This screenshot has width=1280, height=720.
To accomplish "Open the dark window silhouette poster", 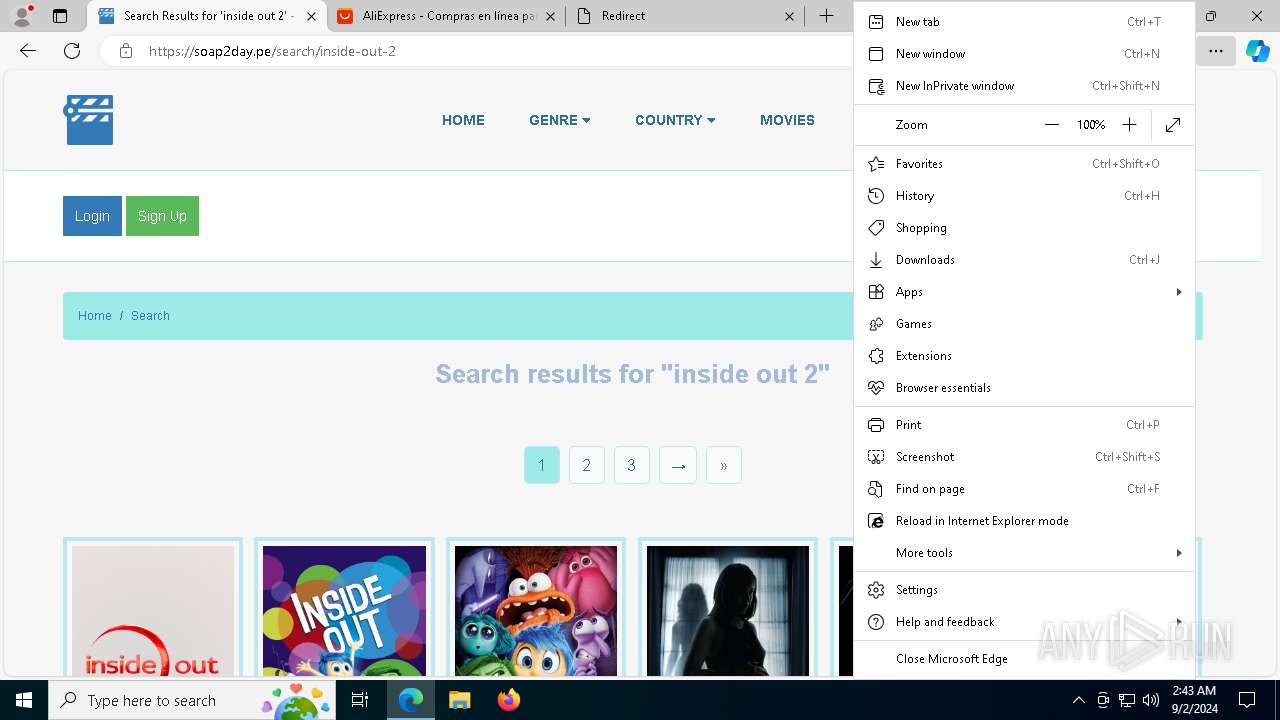I will (728, 610).
